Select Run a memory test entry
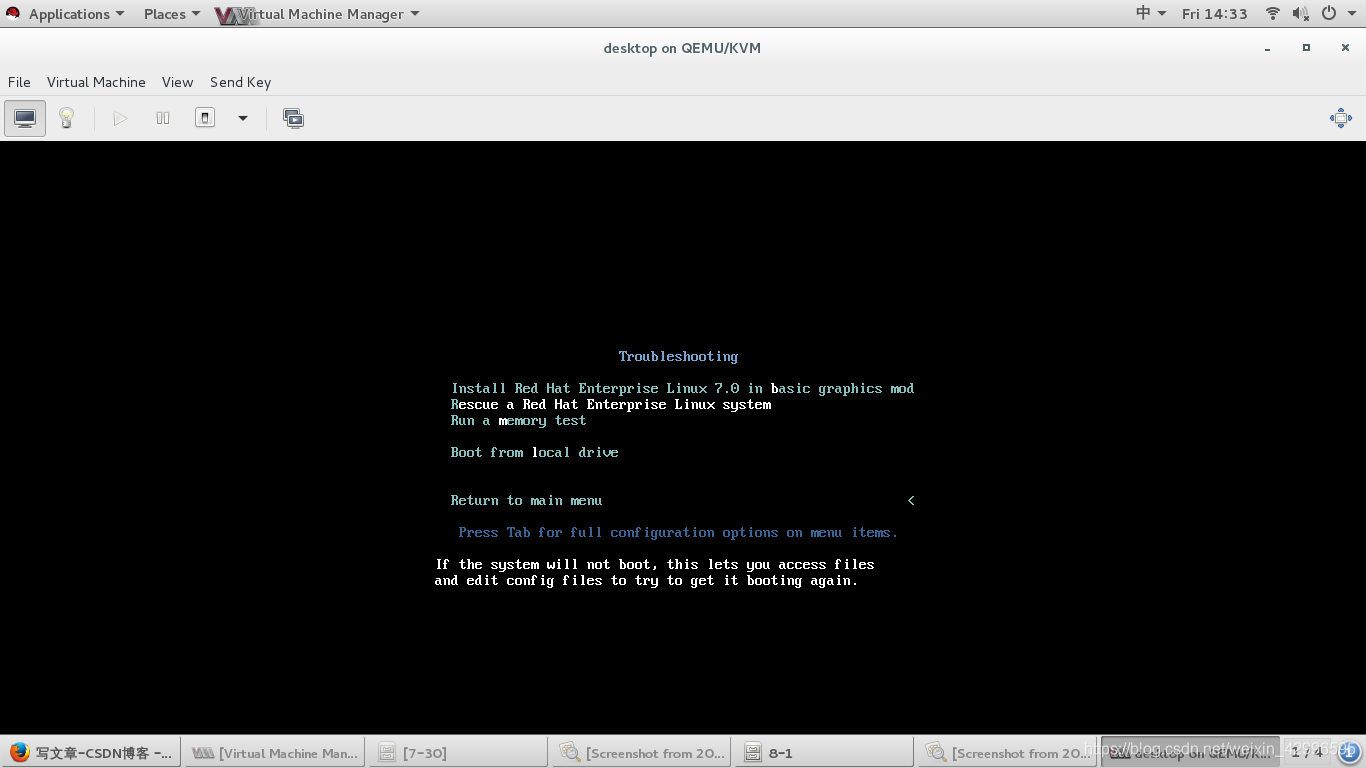The width and height of the screenshot is (1366, 768). click(x=518, y=420)
